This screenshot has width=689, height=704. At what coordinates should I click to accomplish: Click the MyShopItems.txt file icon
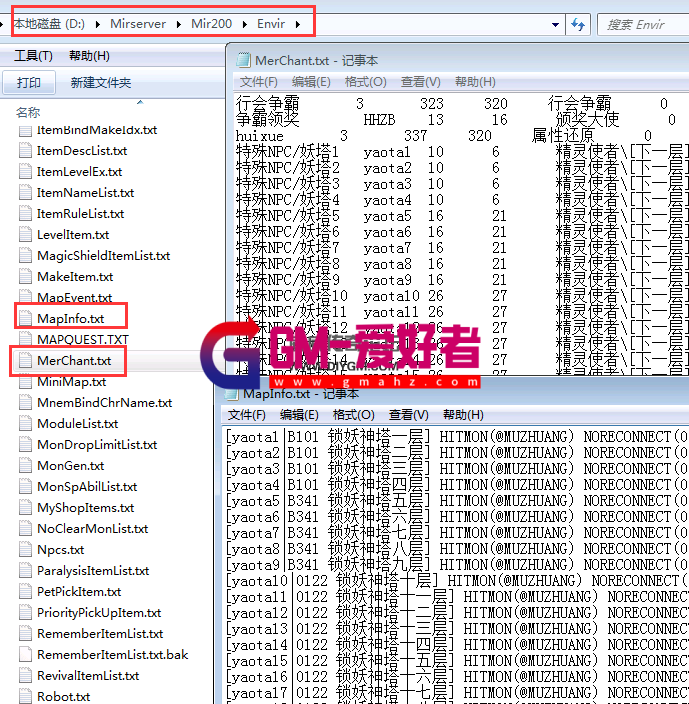pos(26,508)
